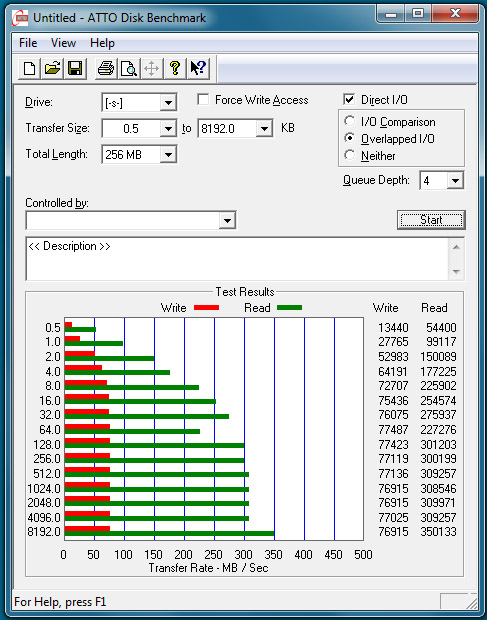The height and width of the screenshot is (620, 487).
Task: Close the ATTO Disk Benchmark window
Action: [455, 14]
